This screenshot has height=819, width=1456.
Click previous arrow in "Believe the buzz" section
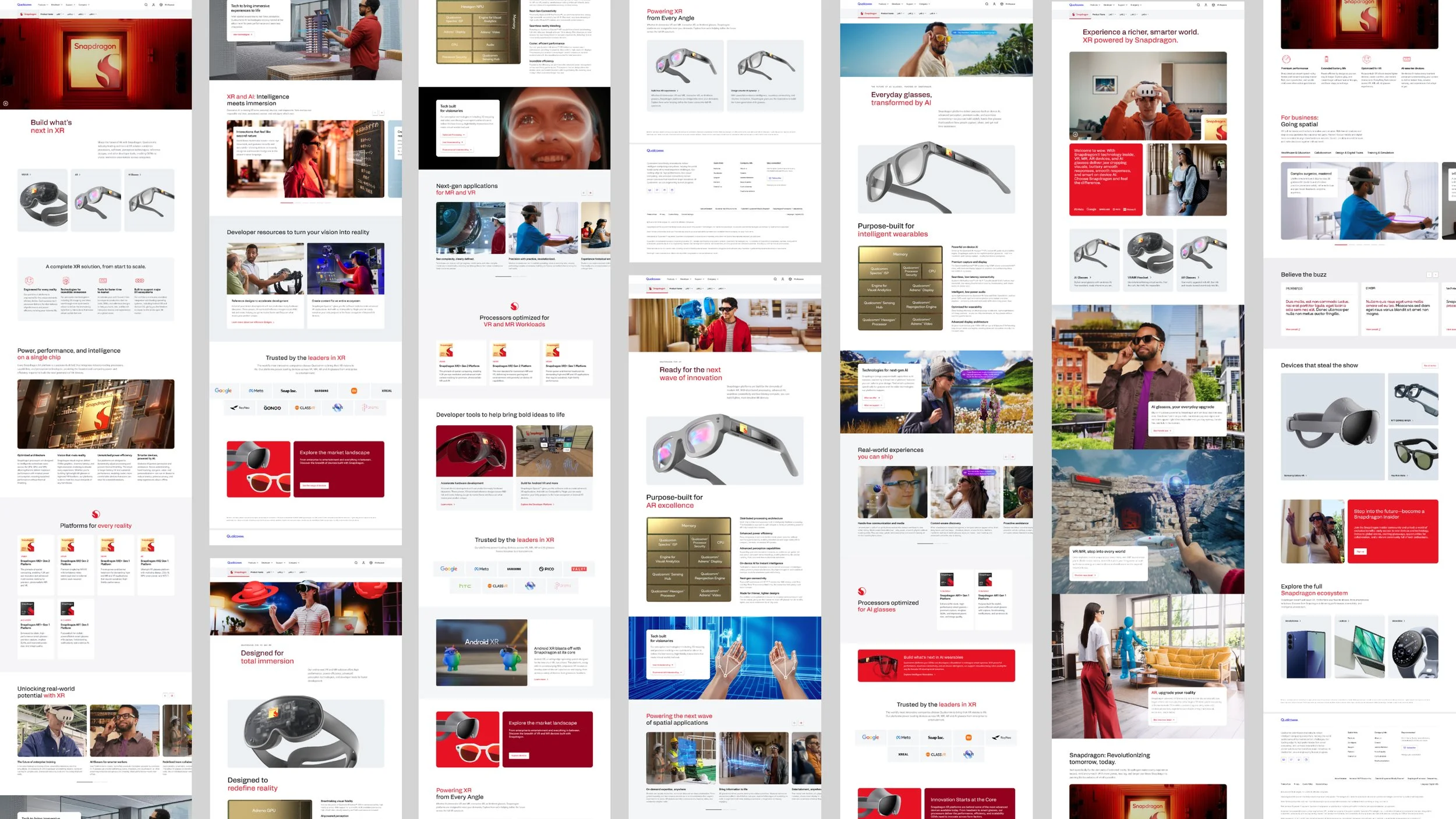[1428, 275]
